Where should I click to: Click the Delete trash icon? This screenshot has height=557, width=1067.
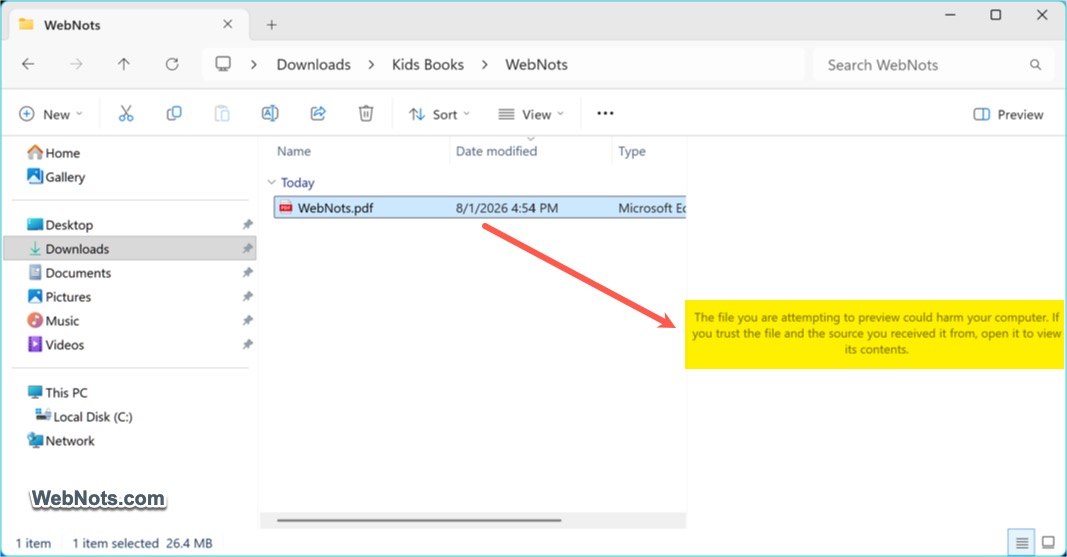(x=366, y=114)
